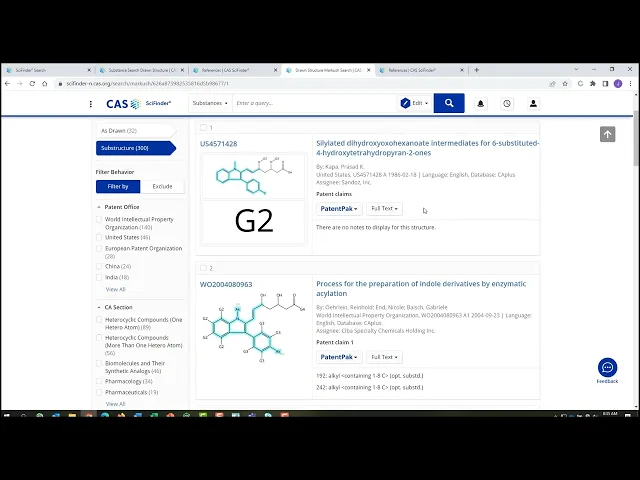The width and height of the screenshot is (640, 480).
Task: Open search history clock icon
Action: click(507, 104)
